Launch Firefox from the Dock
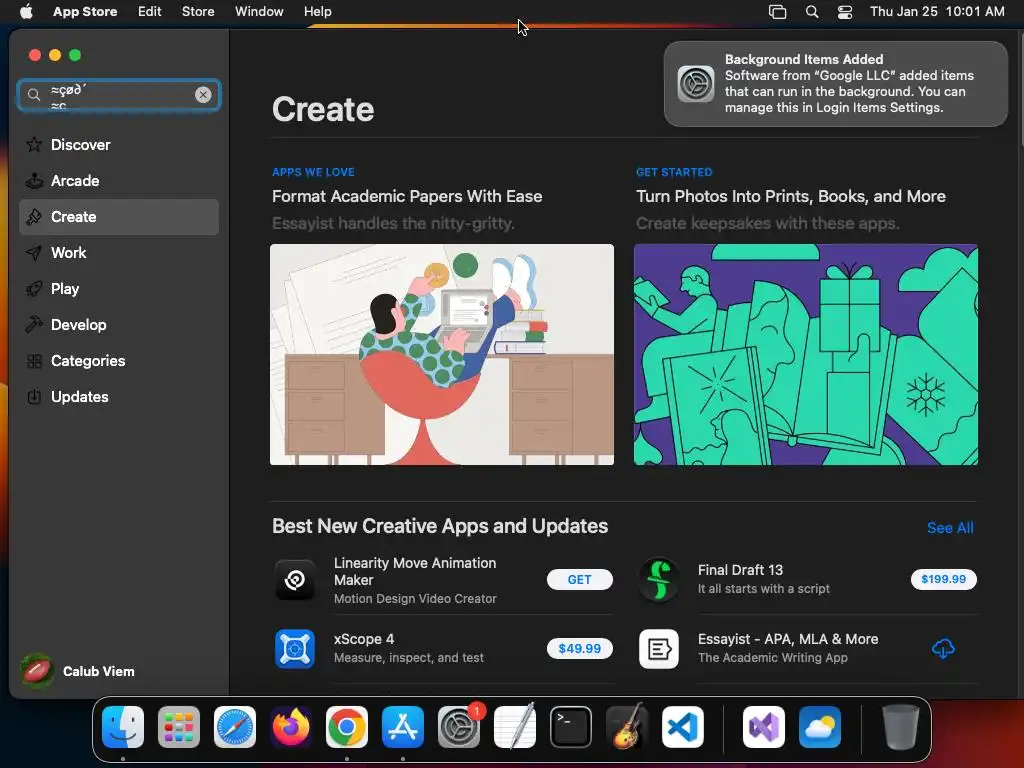The image size is (1024, 768). coord(291,727)
